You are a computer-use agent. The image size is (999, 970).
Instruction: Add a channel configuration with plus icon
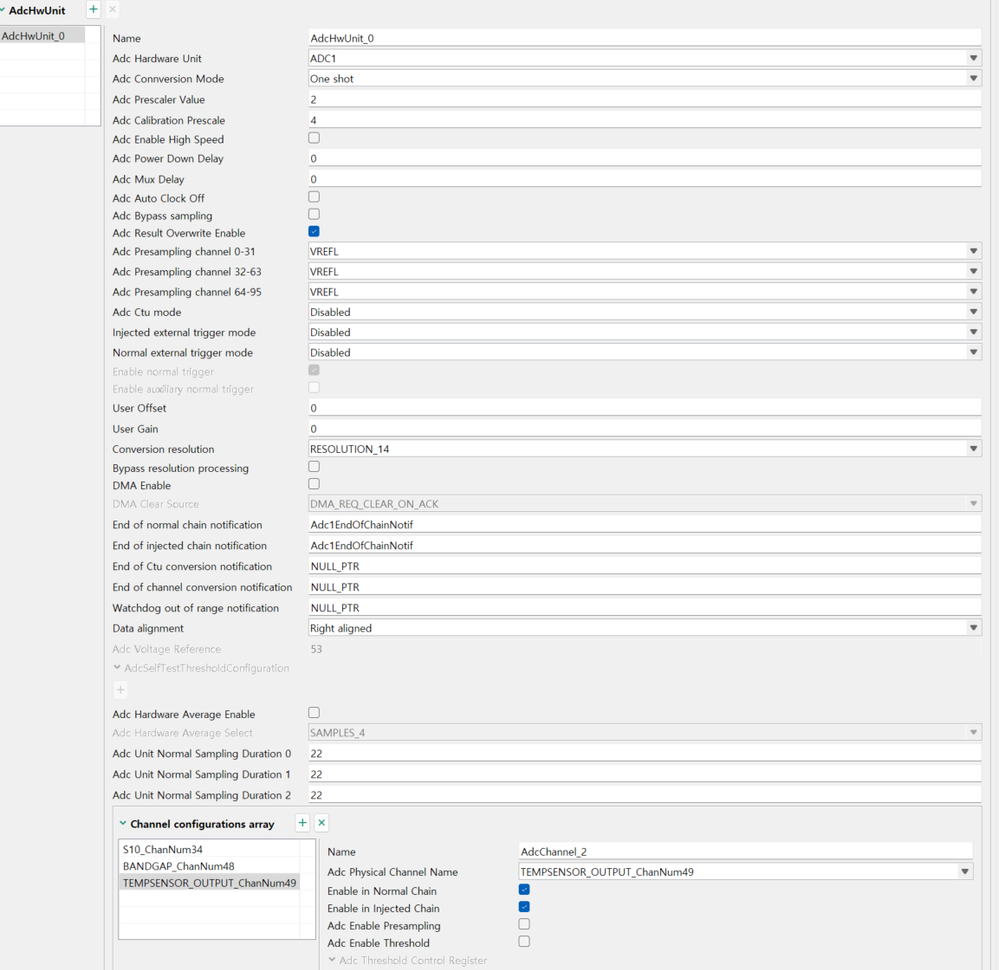click(x=303, y=823)
